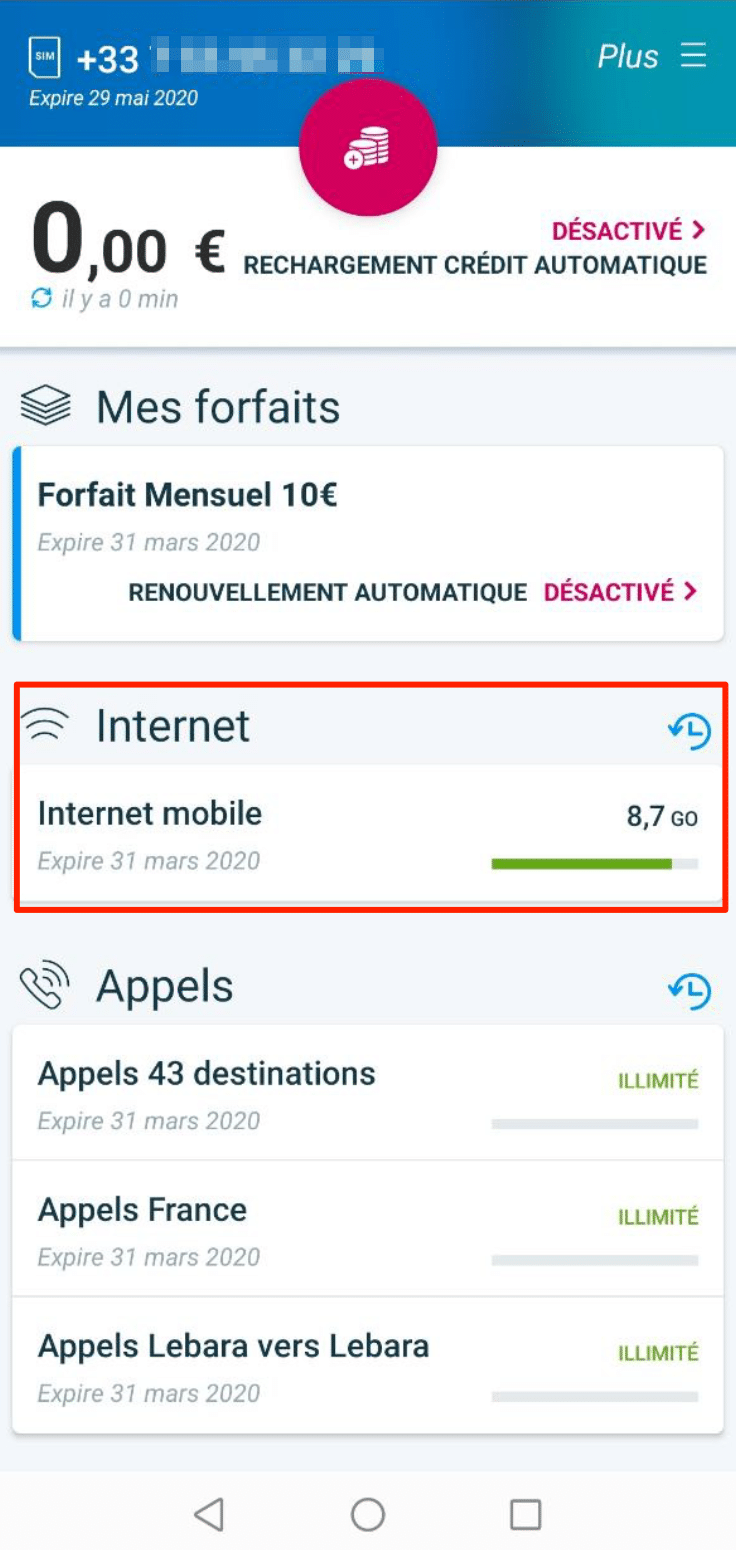Click the Internet mobile data progress bar
The height and width of the screenshot is (1550, 736).
594,863
